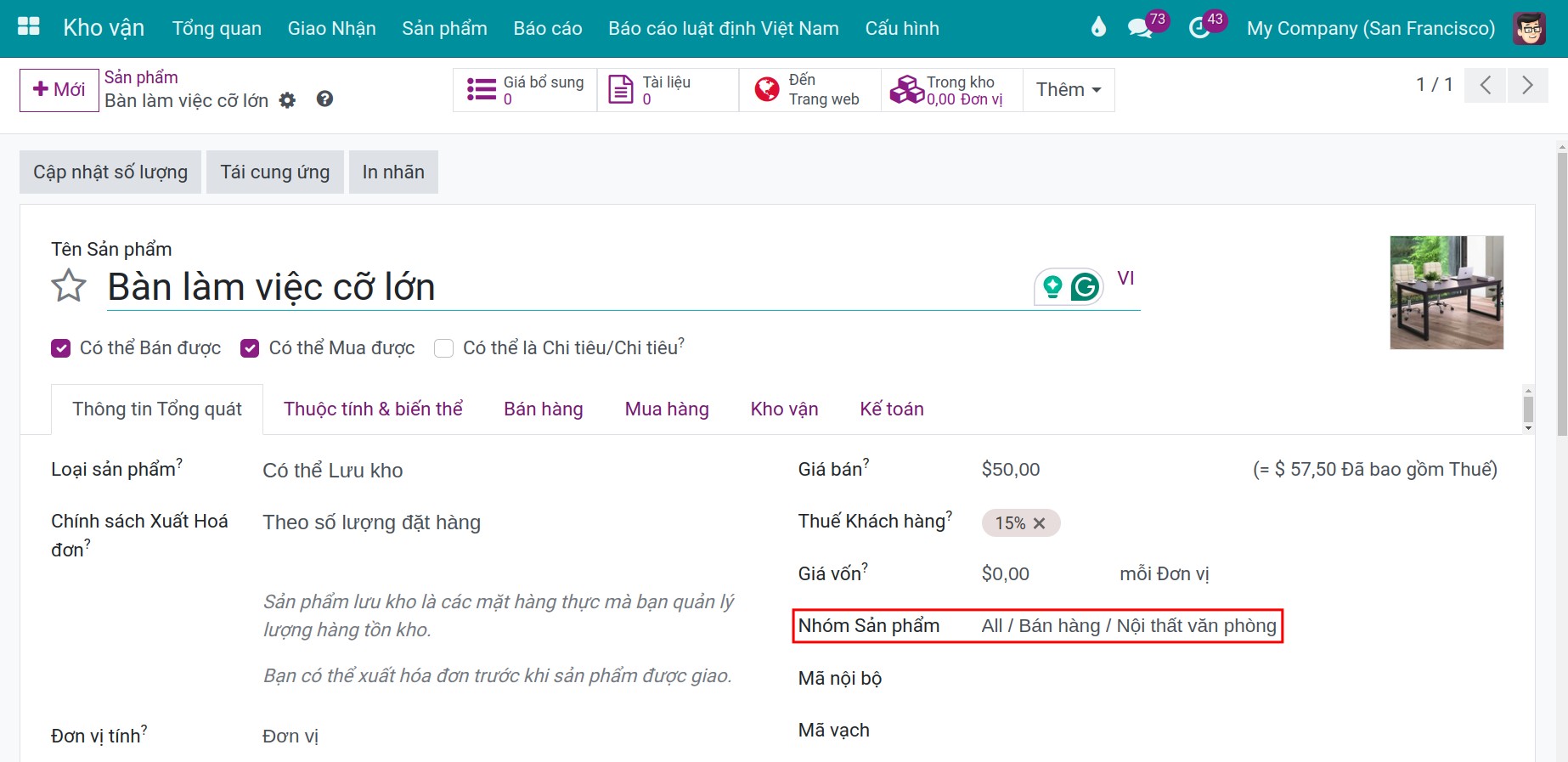
Task: Open the Sản phẩm breadcrumb link
Action: pyautogui.click(x=141, y=77)
